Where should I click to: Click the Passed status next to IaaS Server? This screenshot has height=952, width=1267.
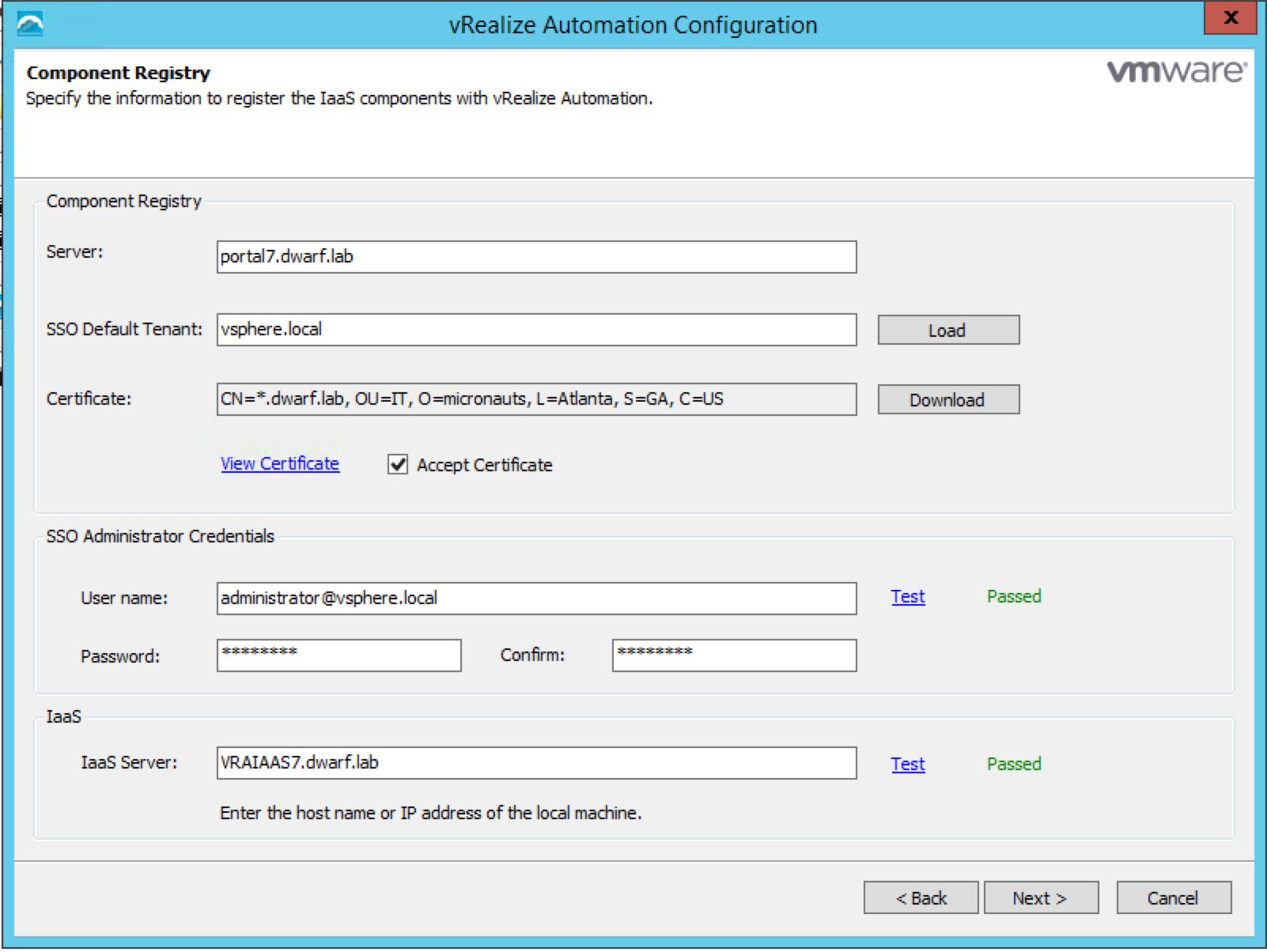tap(1014, 764)
